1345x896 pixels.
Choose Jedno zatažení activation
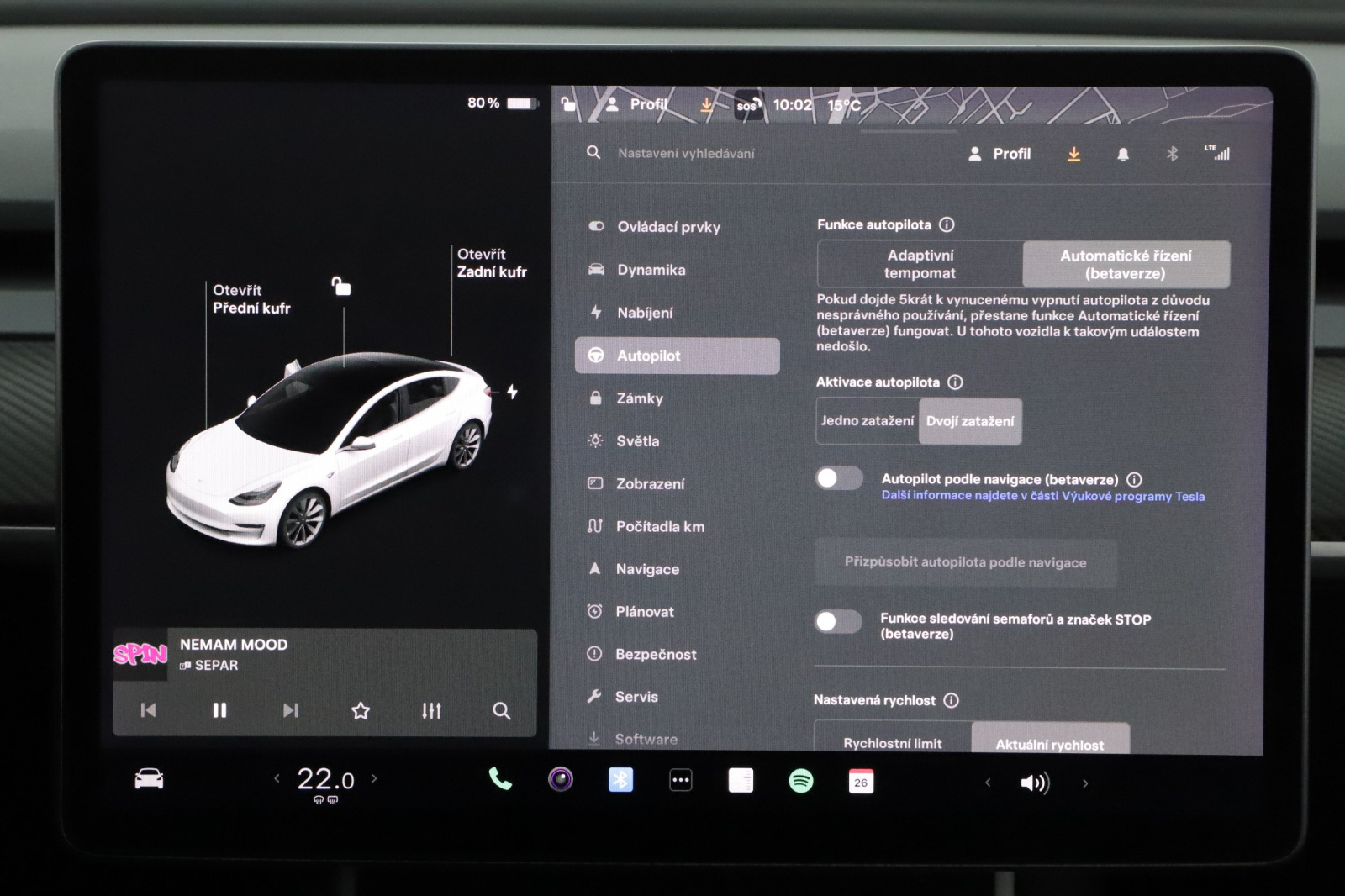[868, 420]
